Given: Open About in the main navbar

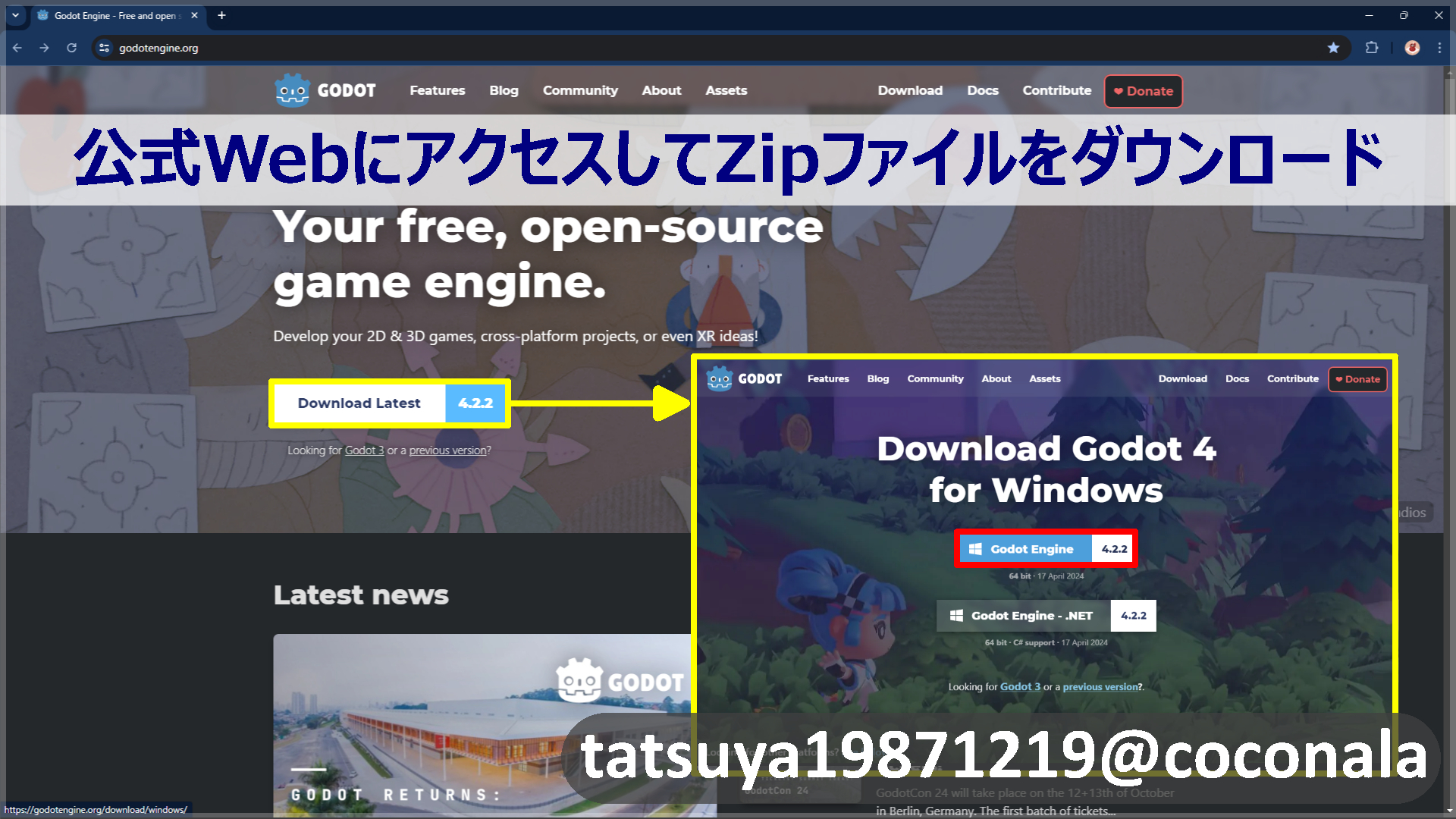Looking at the screenshot, I should coord(661,90).
